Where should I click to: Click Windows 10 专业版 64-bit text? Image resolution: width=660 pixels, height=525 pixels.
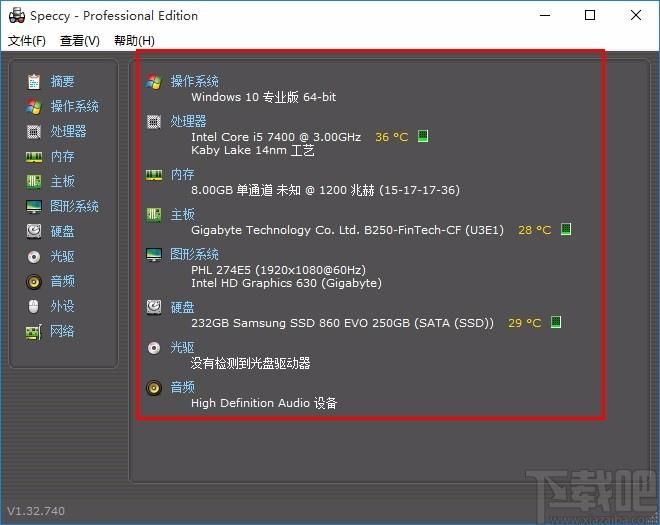pyautogui.click(x=263, y=97)
